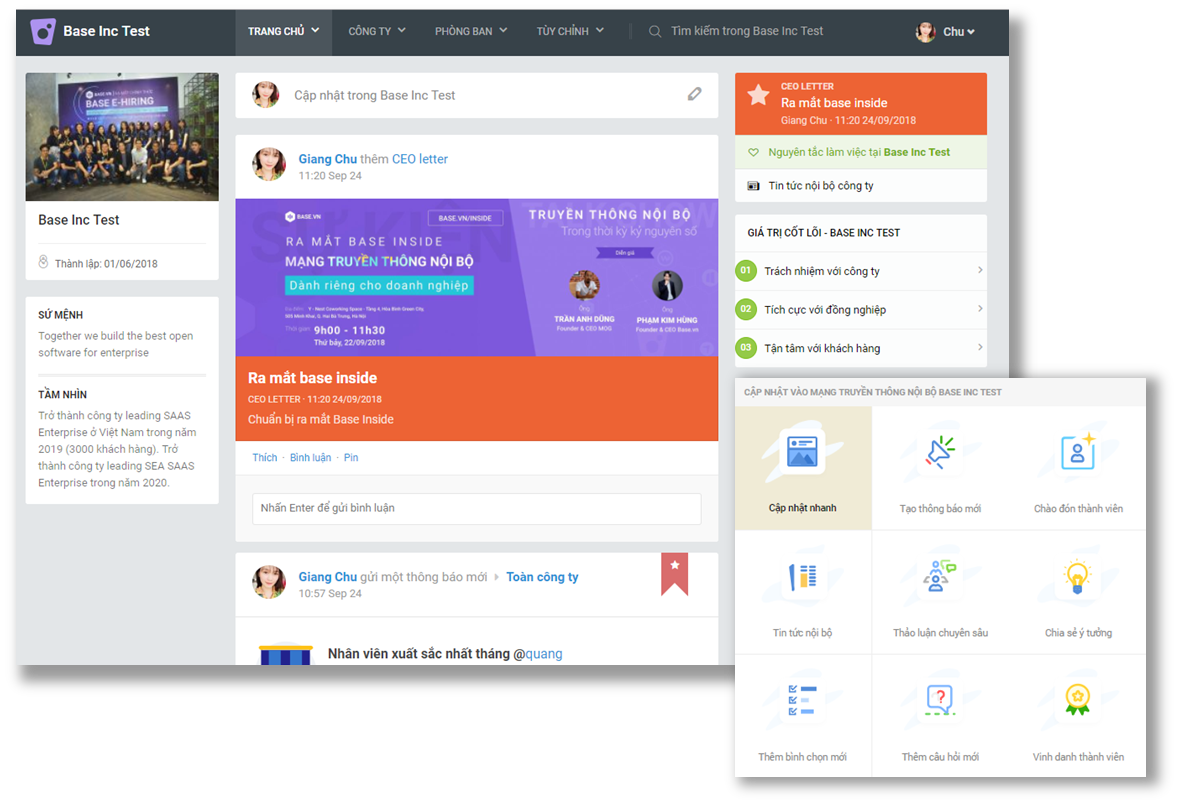This screenshot has height=804, width=1178.
Task: Select the Chia sẻ ý tưởng lightbulb icon
Action: pyautogui.click(x=1077, y=576)
